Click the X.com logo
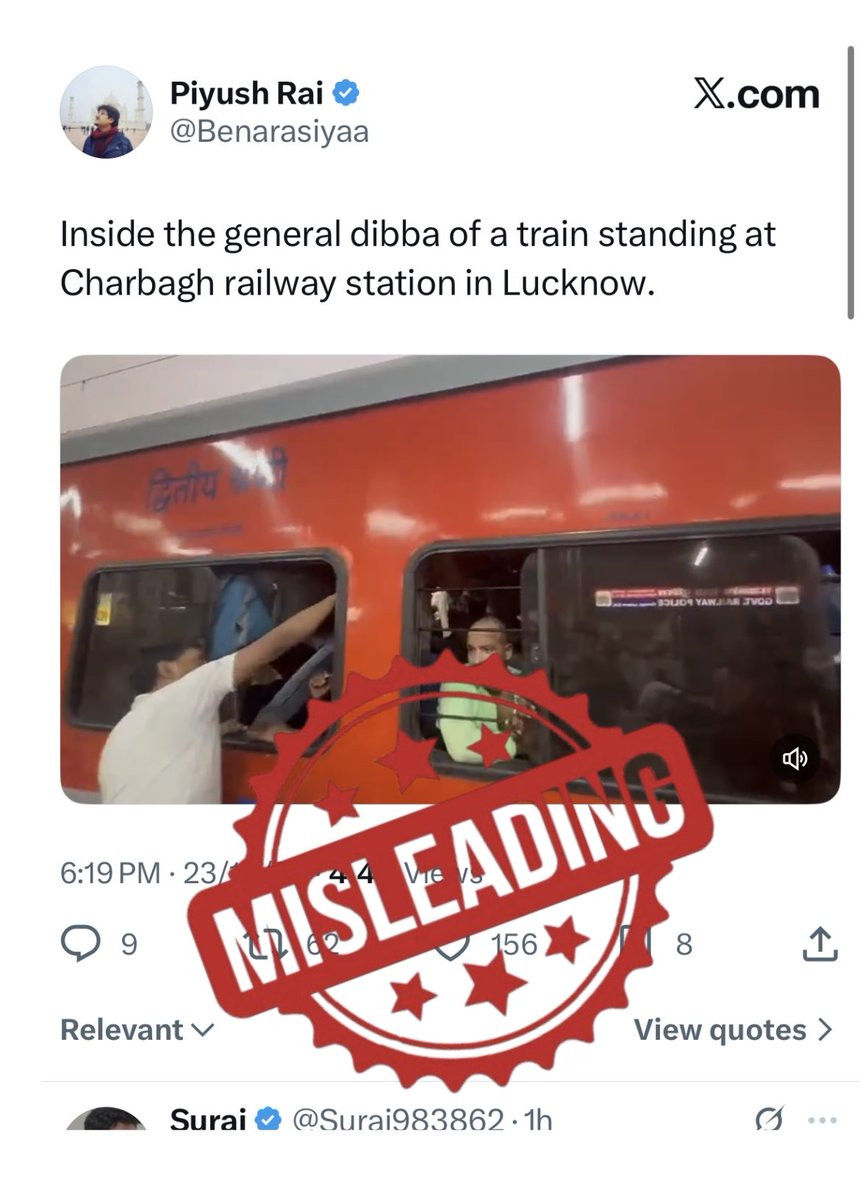 pyautogui.click(x=756, y=95)
